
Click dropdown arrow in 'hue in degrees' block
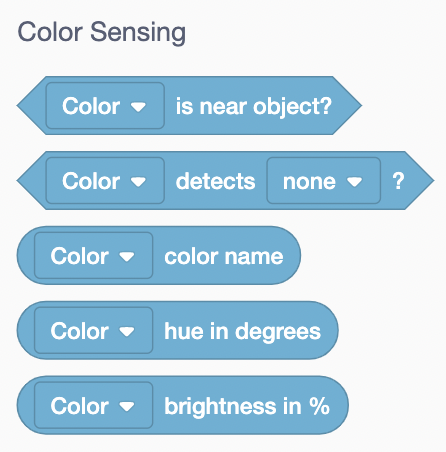pyautogui.click(x=127, y=332)
